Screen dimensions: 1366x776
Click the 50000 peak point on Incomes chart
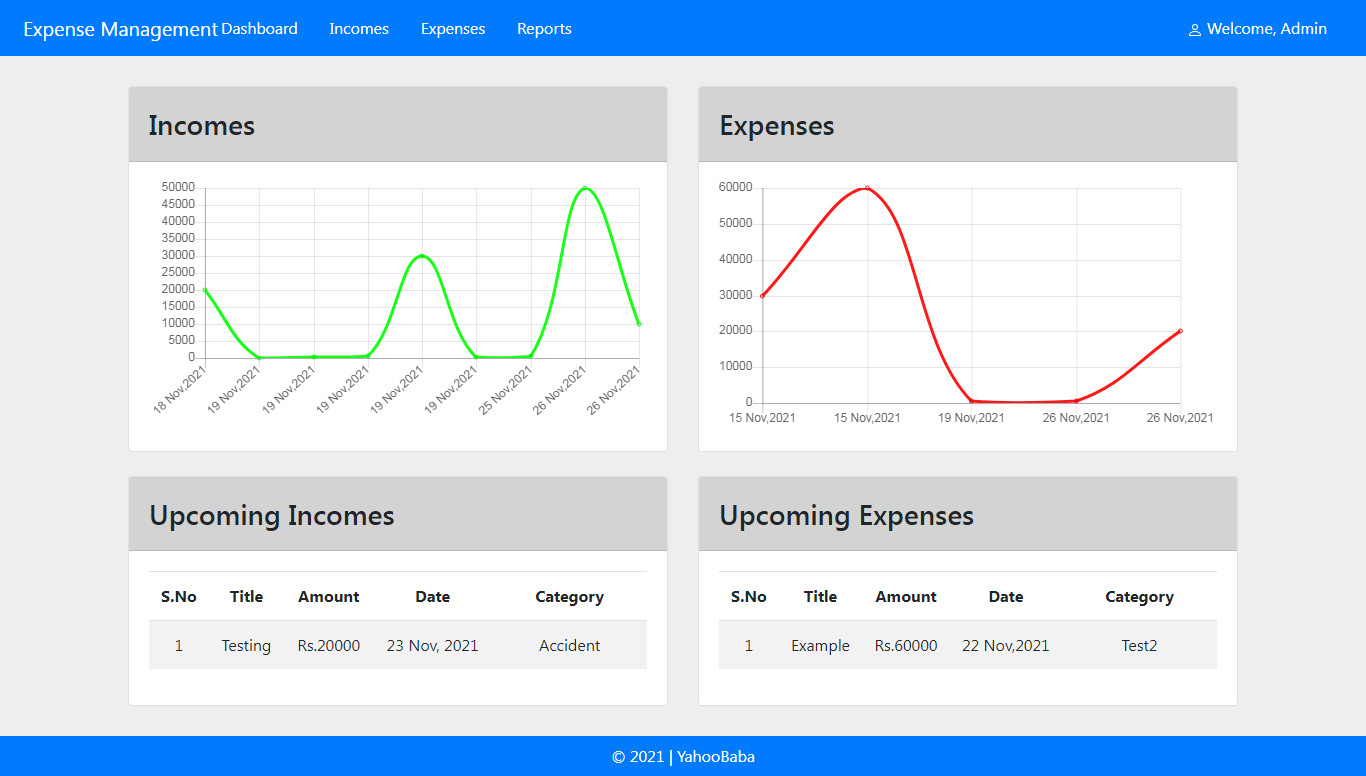click(585, 188)
